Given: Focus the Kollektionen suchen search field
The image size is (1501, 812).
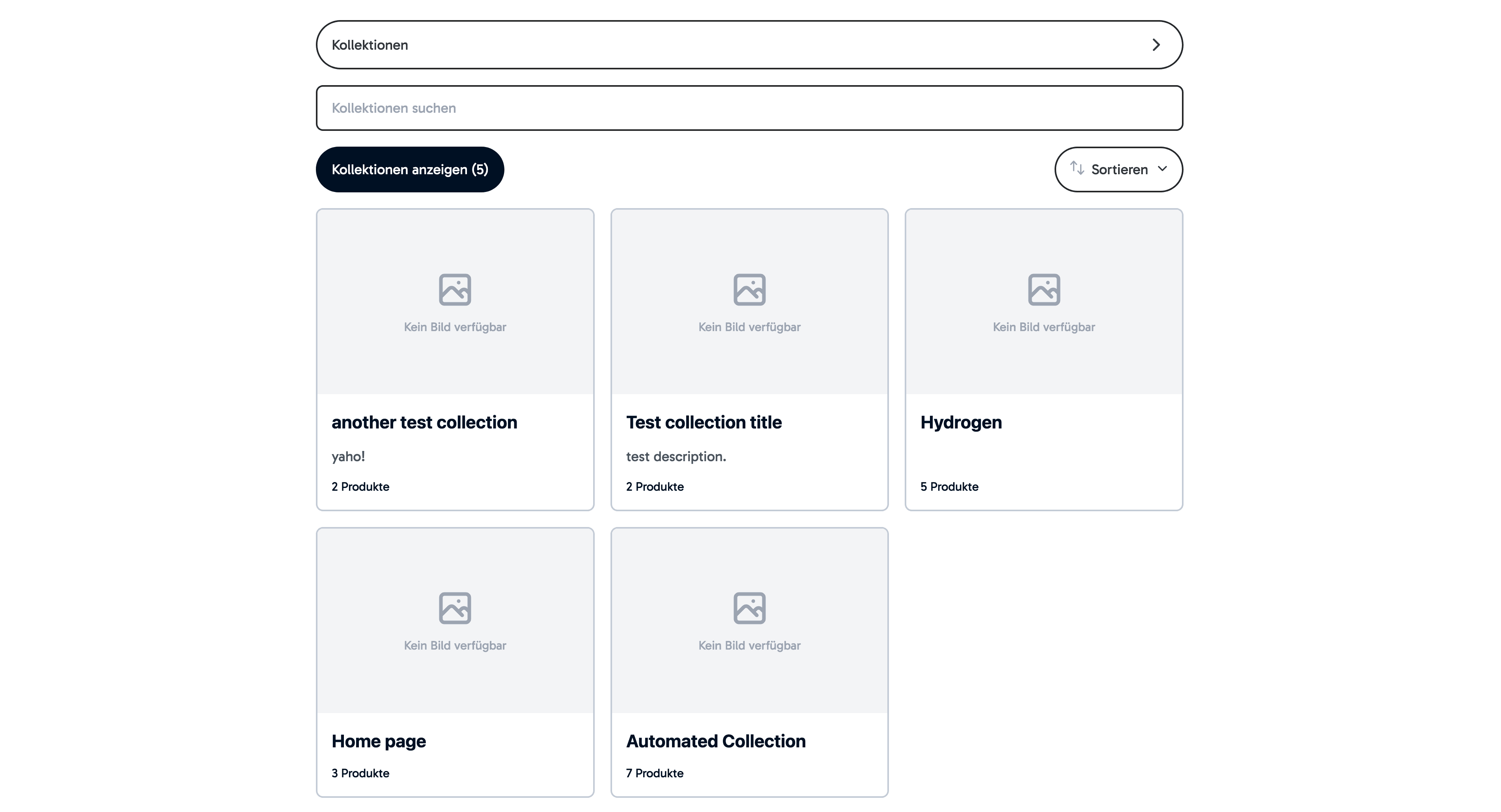Looking at the screenshot, I should coord(749,108).
